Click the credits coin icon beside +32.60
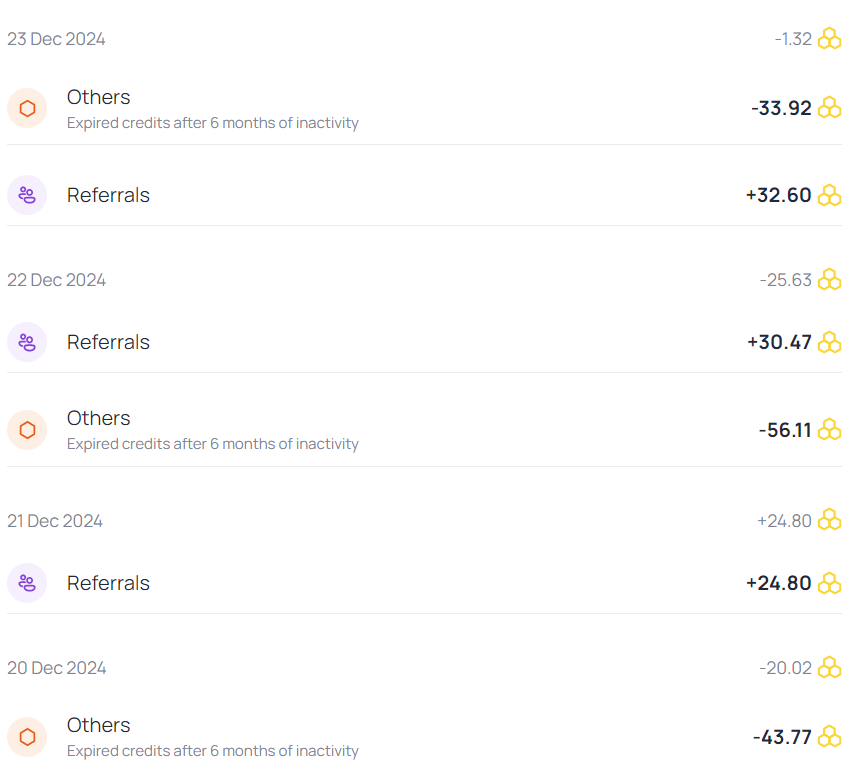The image size is (851, 770). point(829,195)
